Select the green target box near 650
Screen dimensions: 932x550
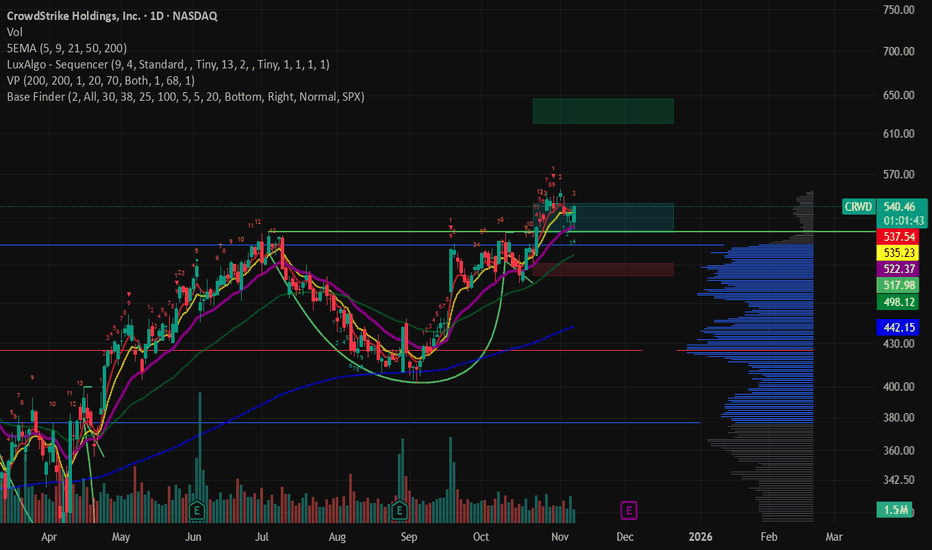click(602, 110)
